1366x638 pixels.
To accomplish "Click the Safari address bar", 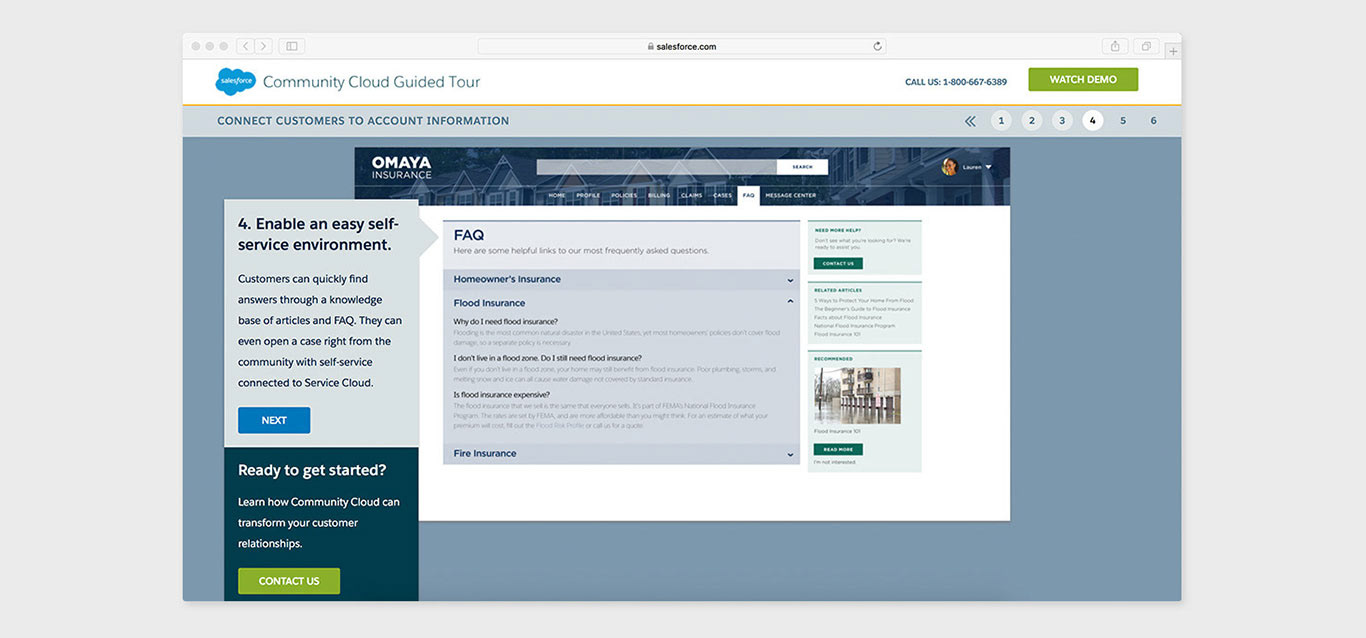I will tap(681, 46).
